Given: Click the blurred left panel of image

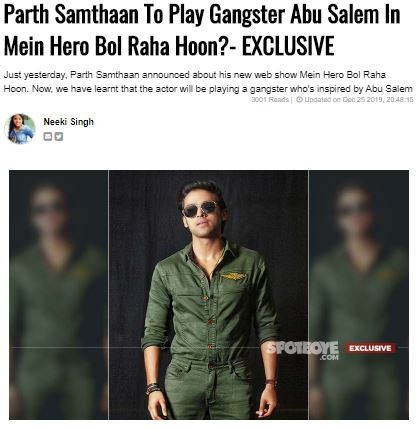Looking at the screenshot, I should [x=59, y=295].
